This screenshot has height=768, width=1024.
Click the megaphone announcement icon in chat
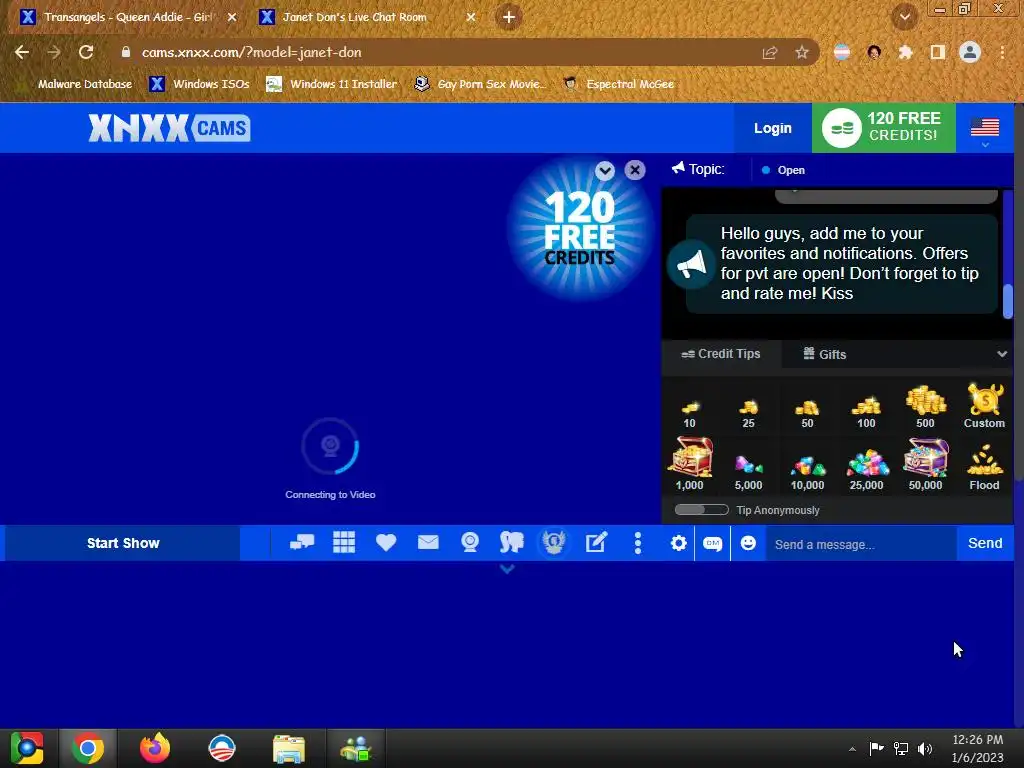click(x=691, y=264)
